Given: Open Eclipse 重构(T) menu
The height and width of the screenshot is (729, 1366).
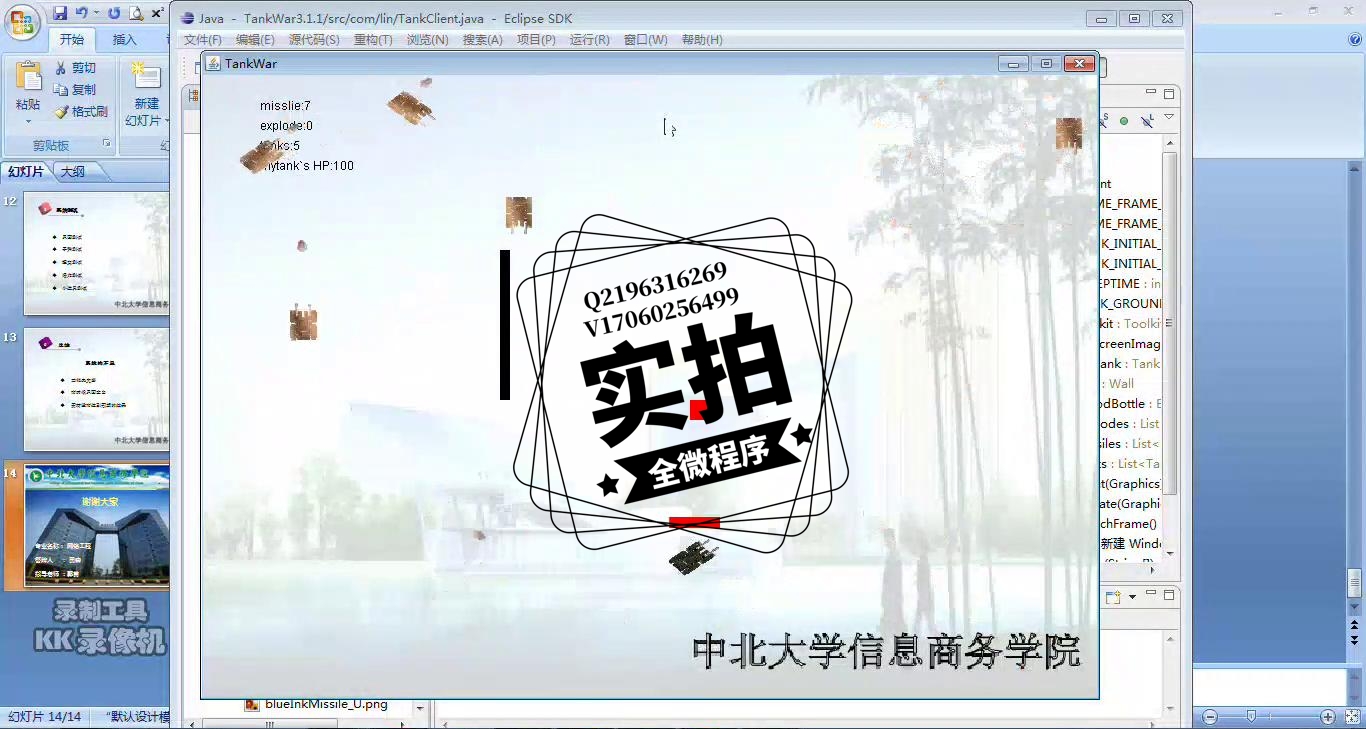Looking at the screenshot, I should [373, 40].
